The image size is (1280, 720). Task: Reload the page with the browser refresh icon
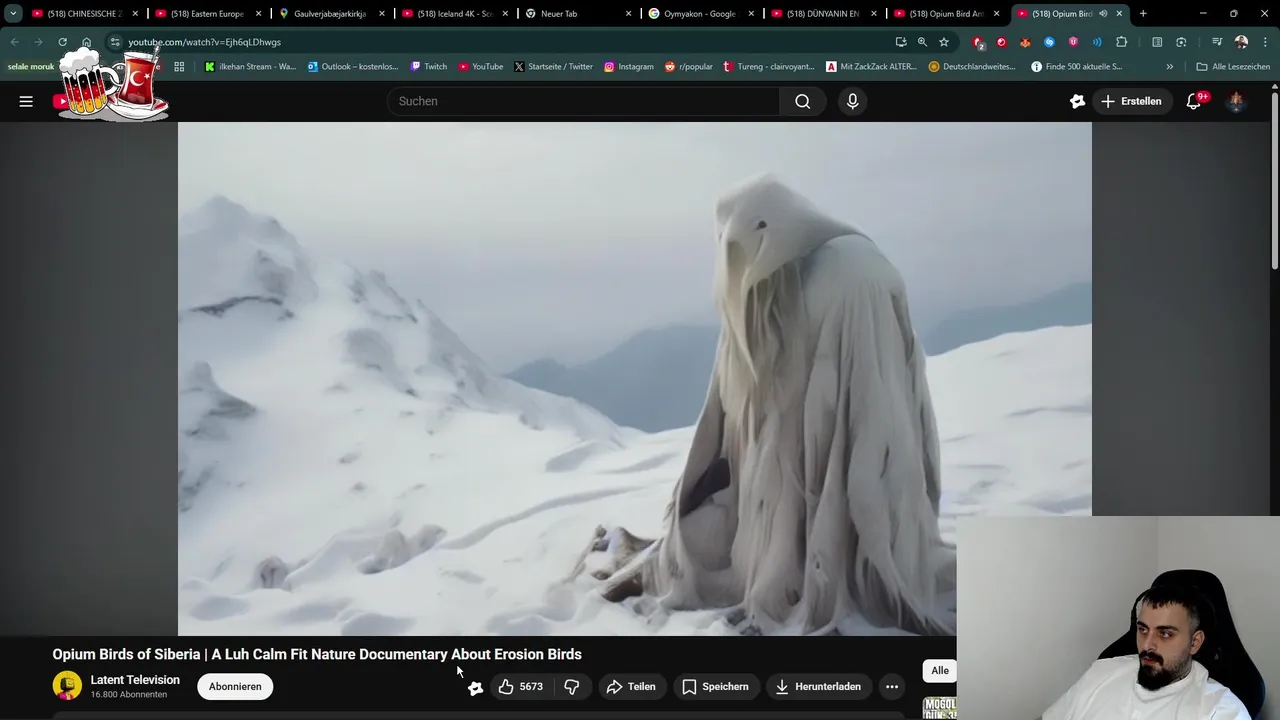pos(62,42)
